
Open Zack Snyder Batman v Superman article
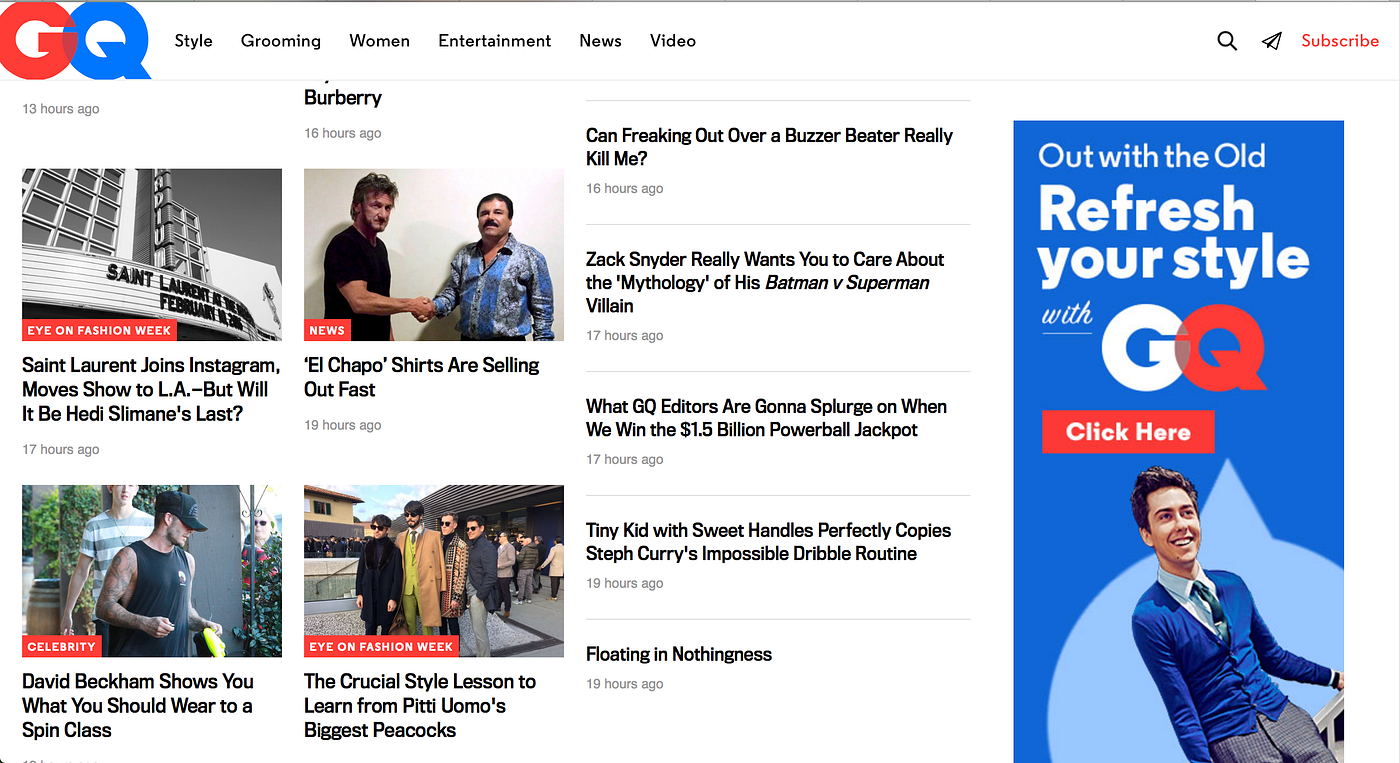pos(765,282)
